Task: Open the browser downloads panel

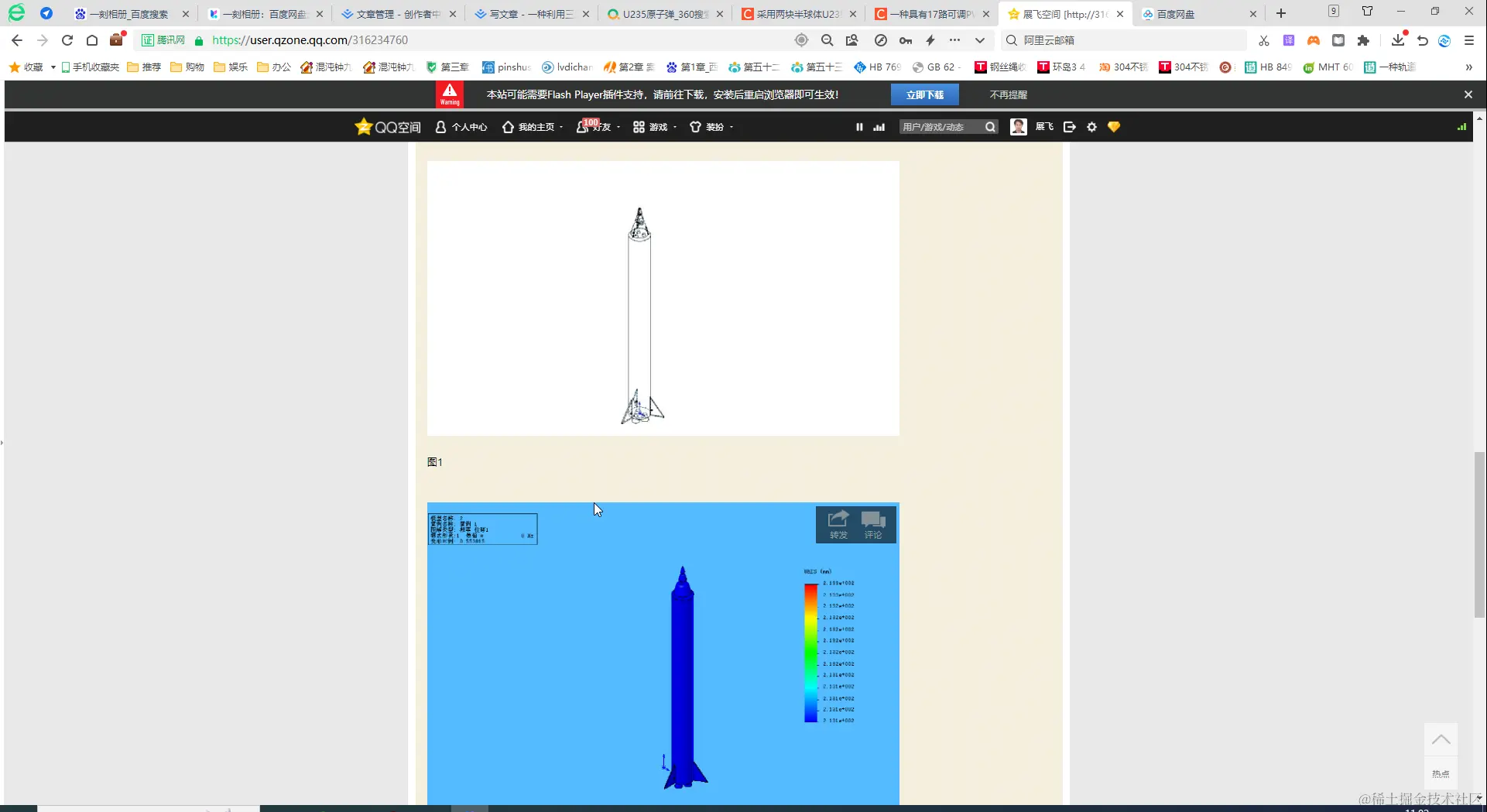Action: click(1398, 40)
